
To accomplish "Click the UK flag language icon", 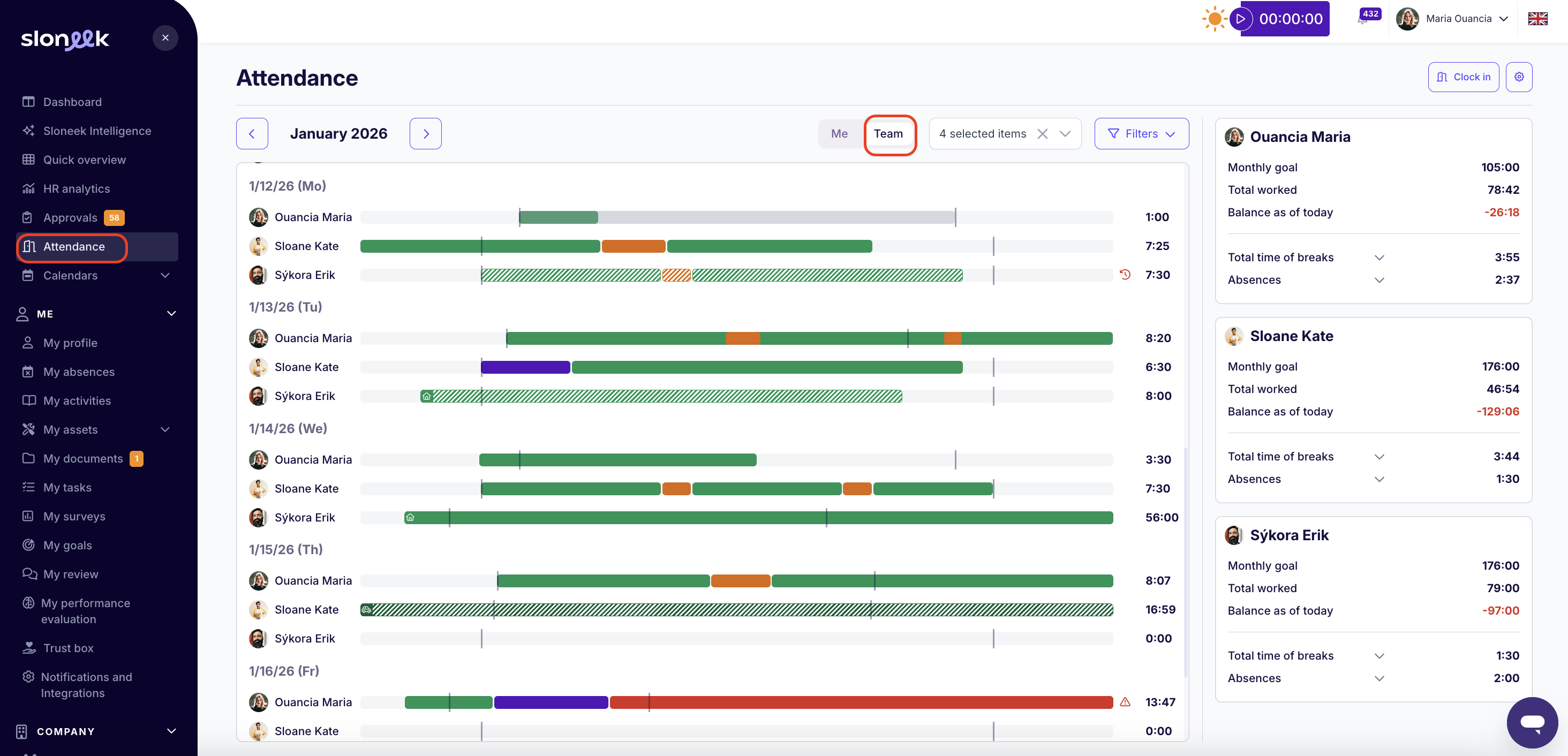I will click(1537, 19).
